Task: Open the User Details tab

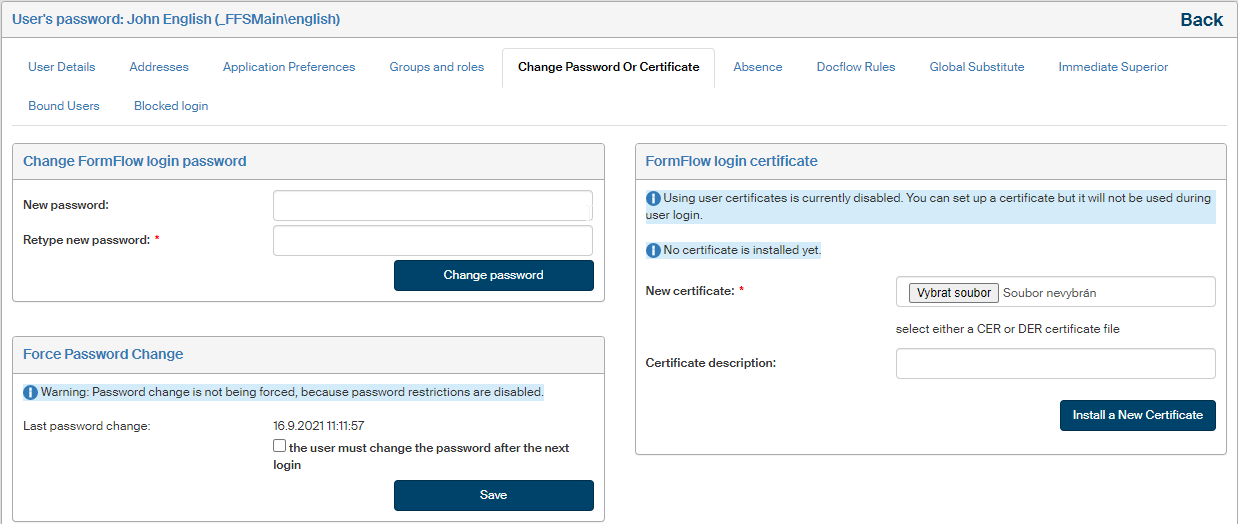Action: 62,67
